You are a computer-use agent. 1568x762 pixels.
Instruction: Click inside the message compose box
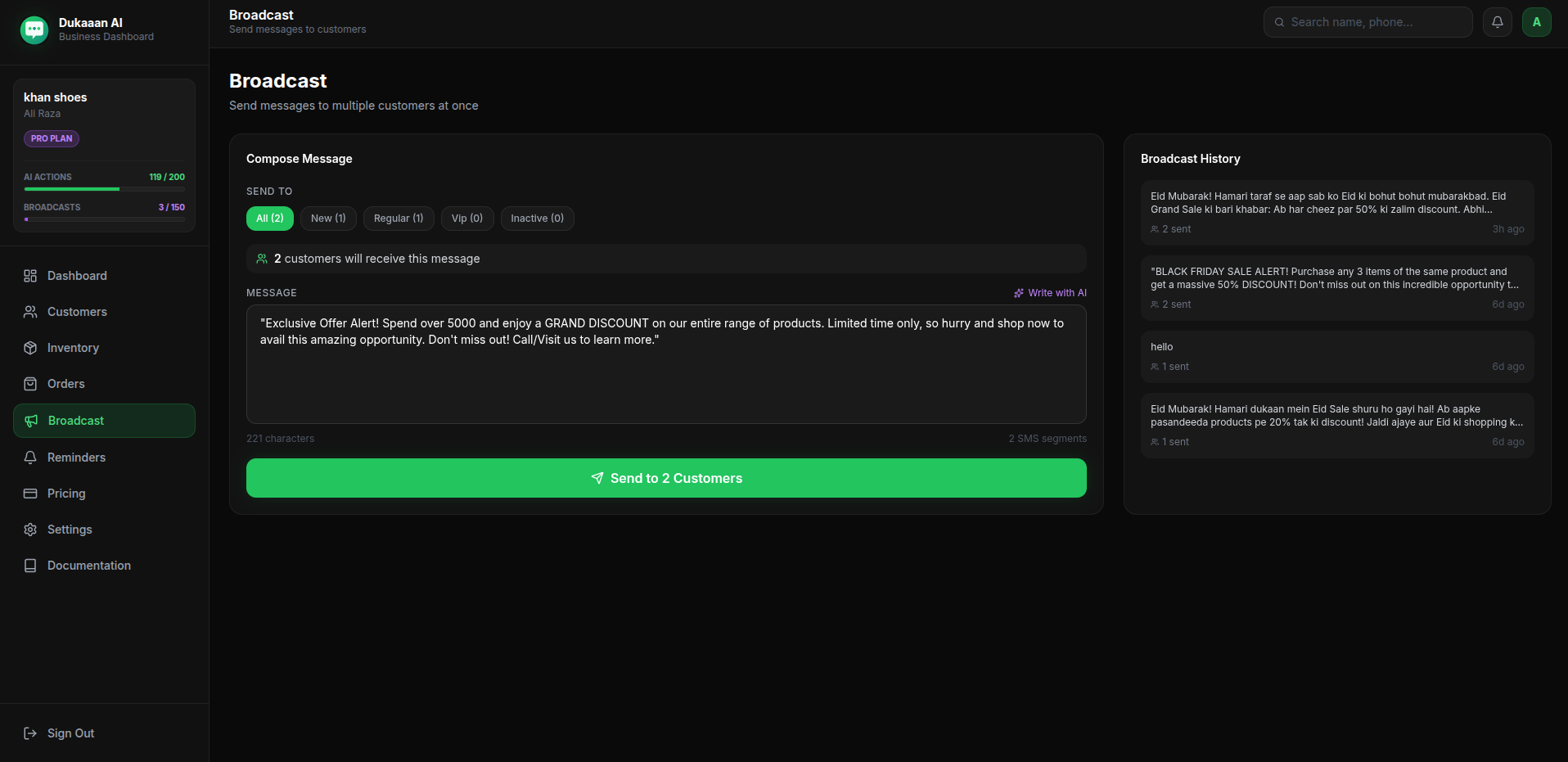(665, 364)
